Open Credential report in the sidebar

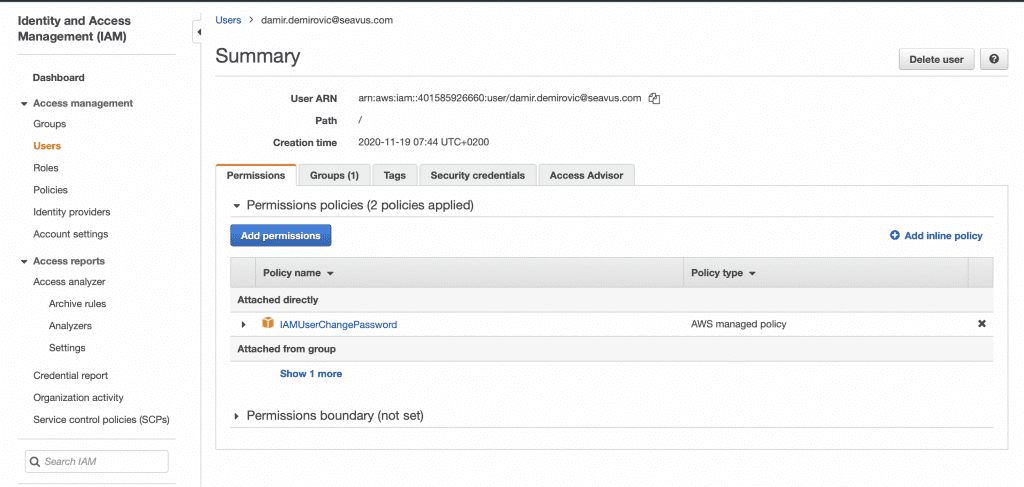click(71, 375)
